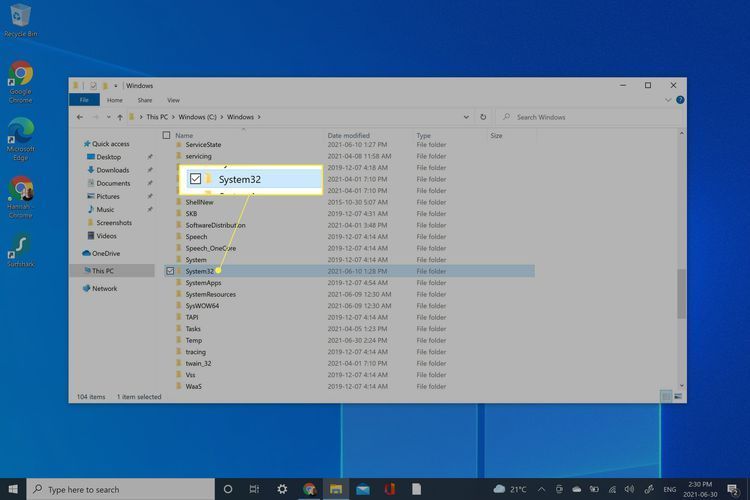
Task: Uncheck the System32 folder checkbox
Action: click(x=170, y=271)
